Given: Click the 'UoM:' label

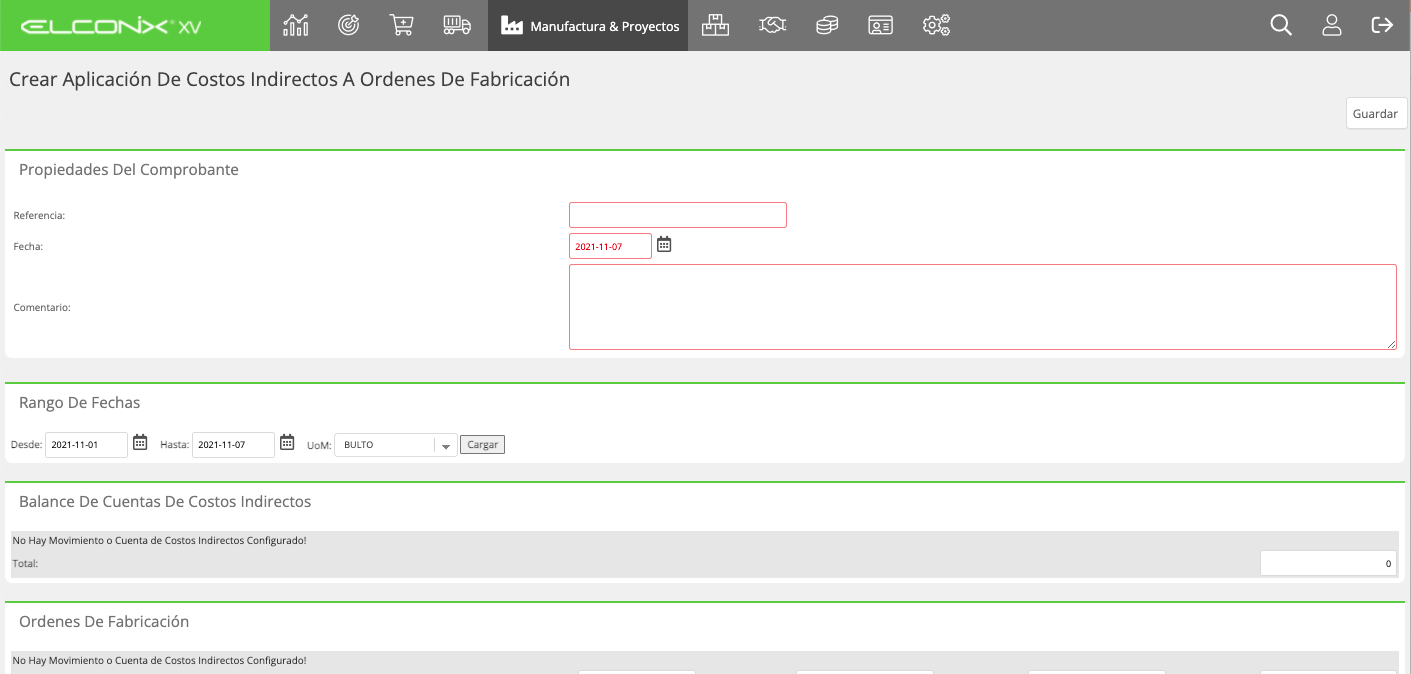Looking at the screenshot, I should coord(319,445).
